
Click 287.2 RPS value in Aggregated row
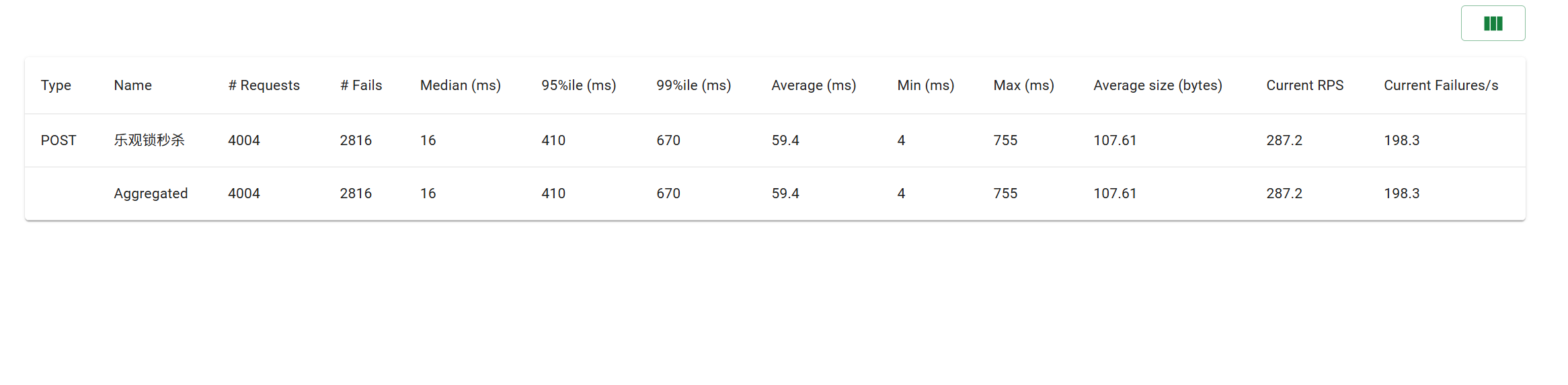pyautogui.click(x=1284, y=194)
